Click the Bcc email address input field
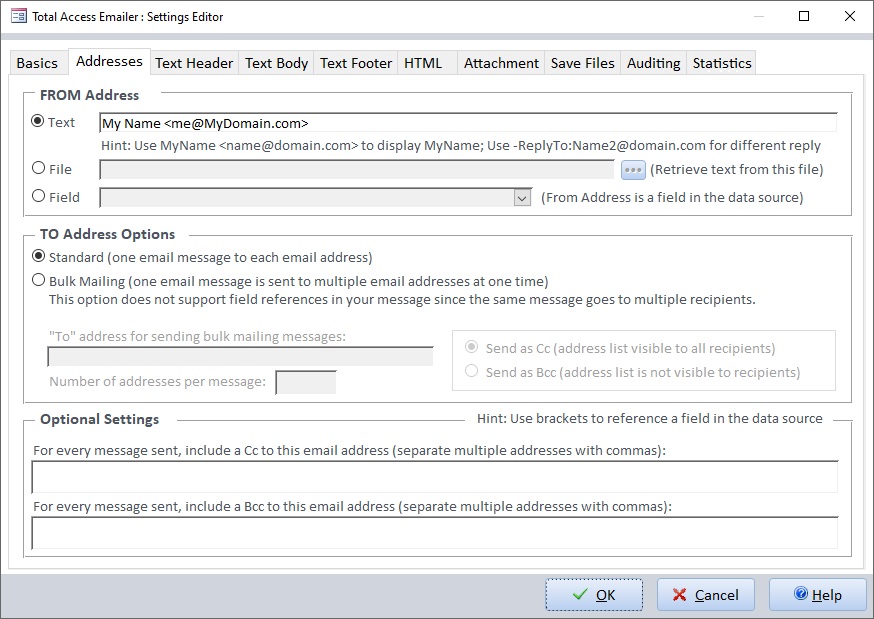The image size is (874, 619). (x=435, y=533)
